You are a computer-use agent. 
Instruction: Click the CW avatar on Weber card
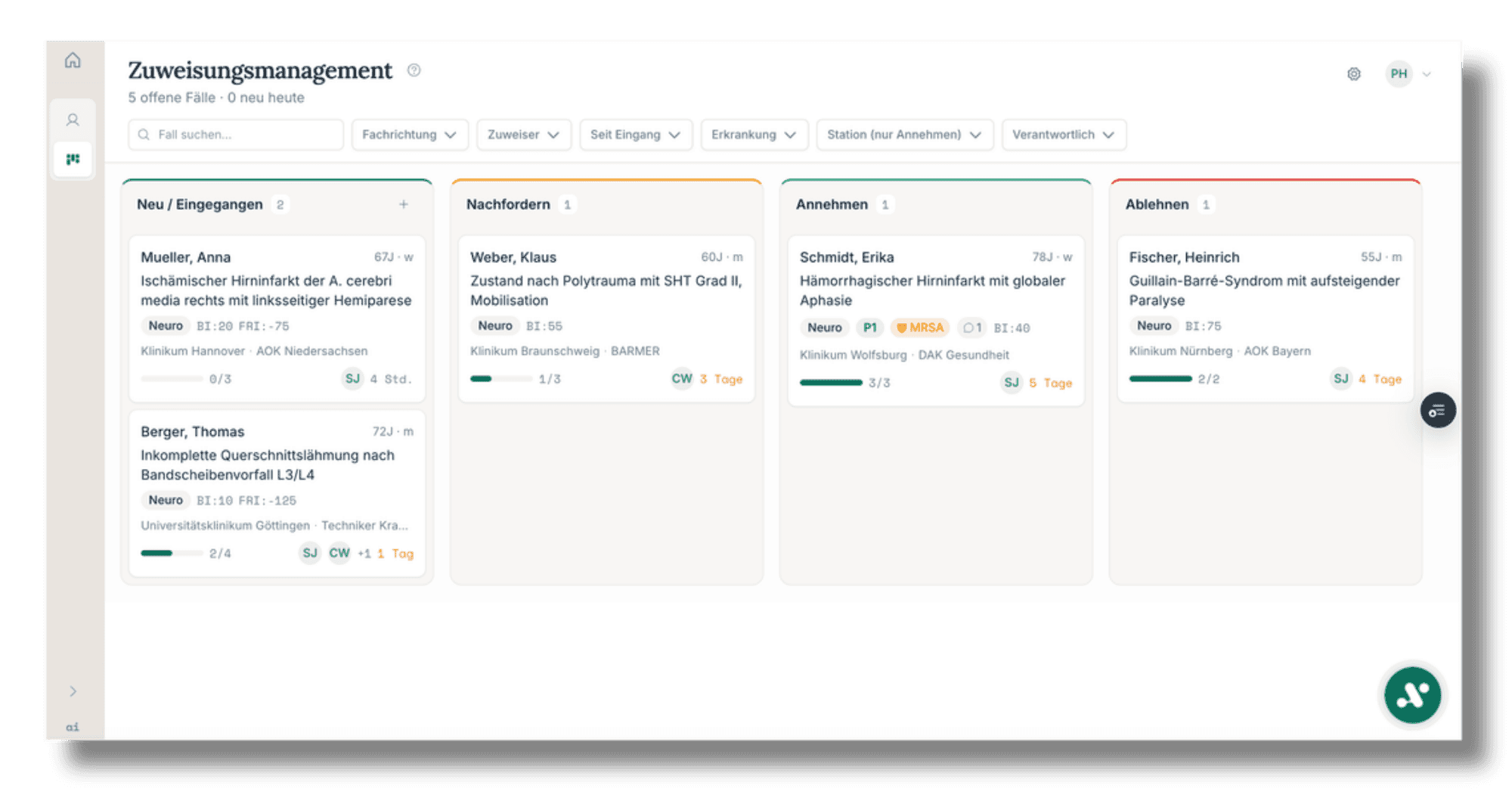click(x=682, y=379)
